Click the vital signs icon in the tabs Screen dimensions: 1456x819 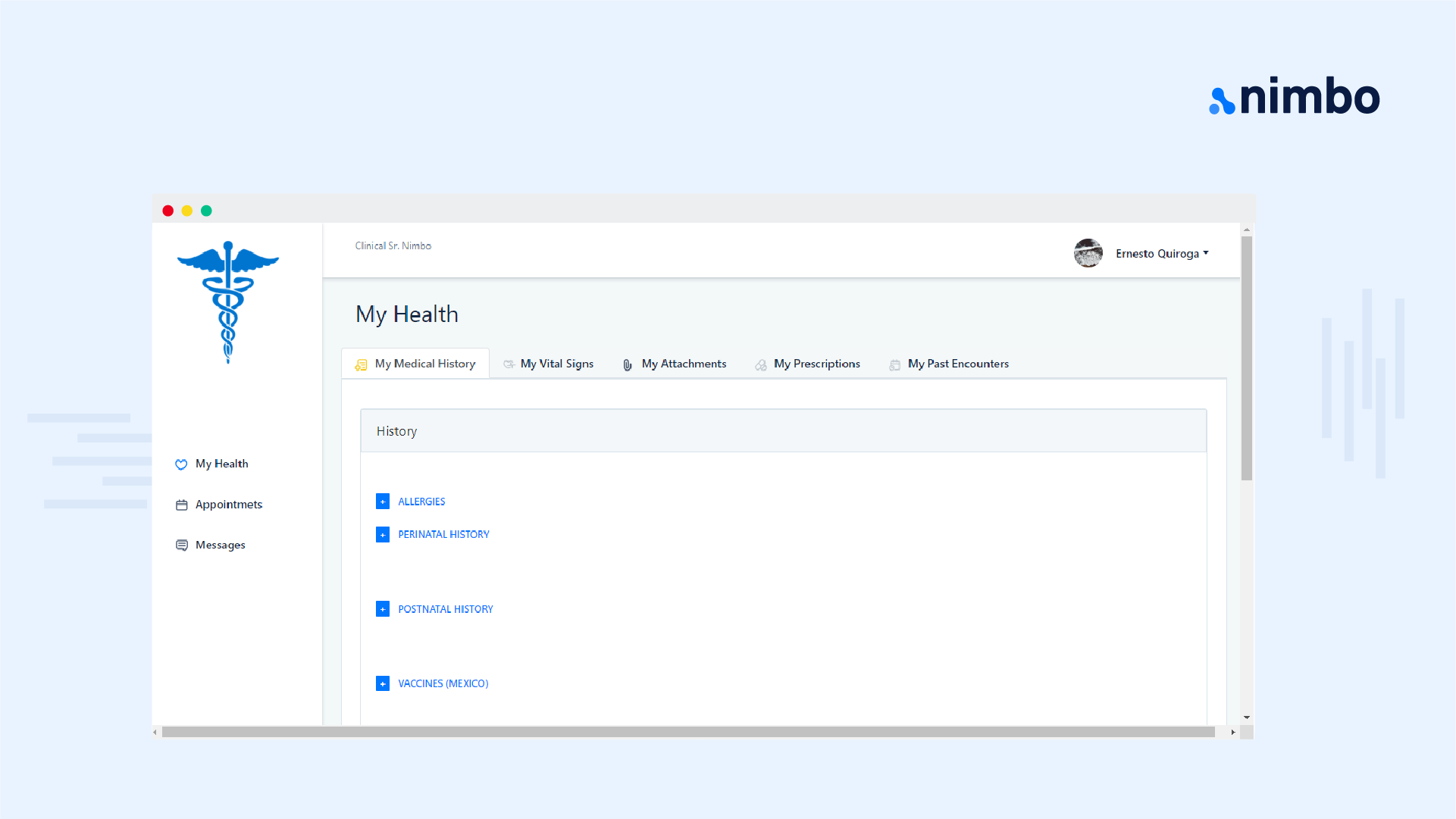pyautogui.click(x=509, y=364)
